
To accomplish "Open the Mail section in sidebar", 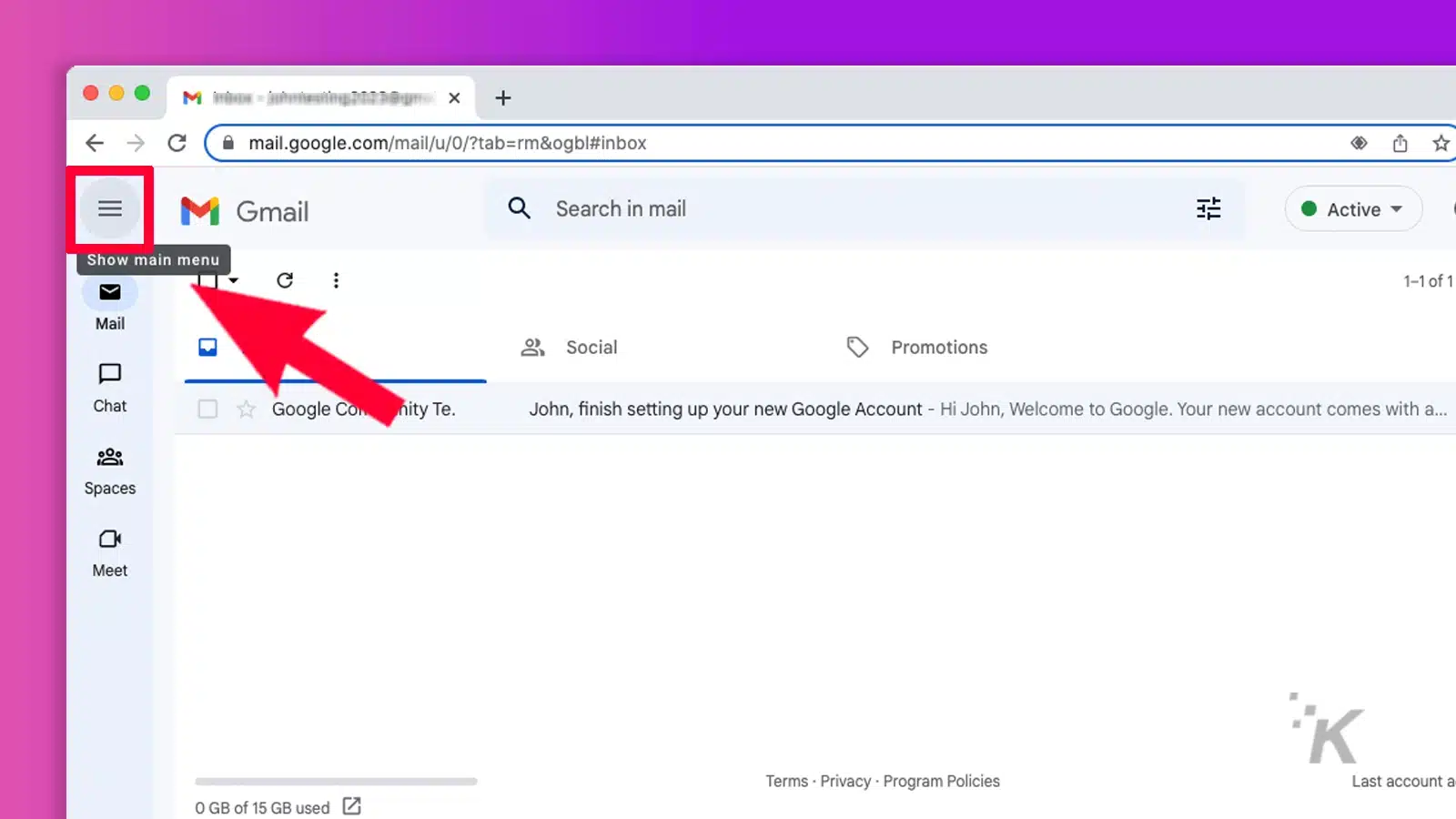I will tap(110, 306).
